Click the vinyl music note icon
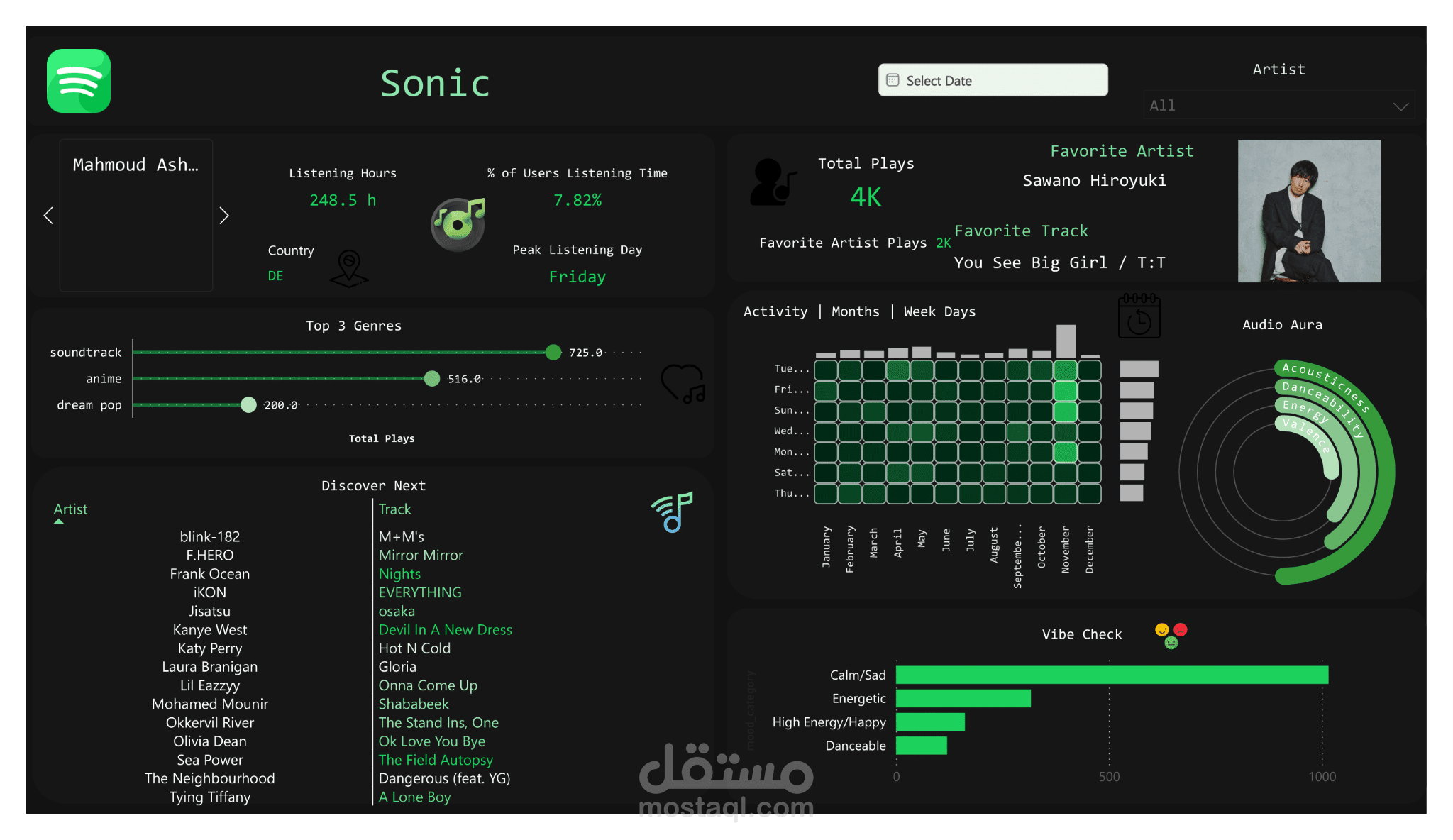Image resolution: width=1453 pixels, height=840 pixels. tap(458, 224)
